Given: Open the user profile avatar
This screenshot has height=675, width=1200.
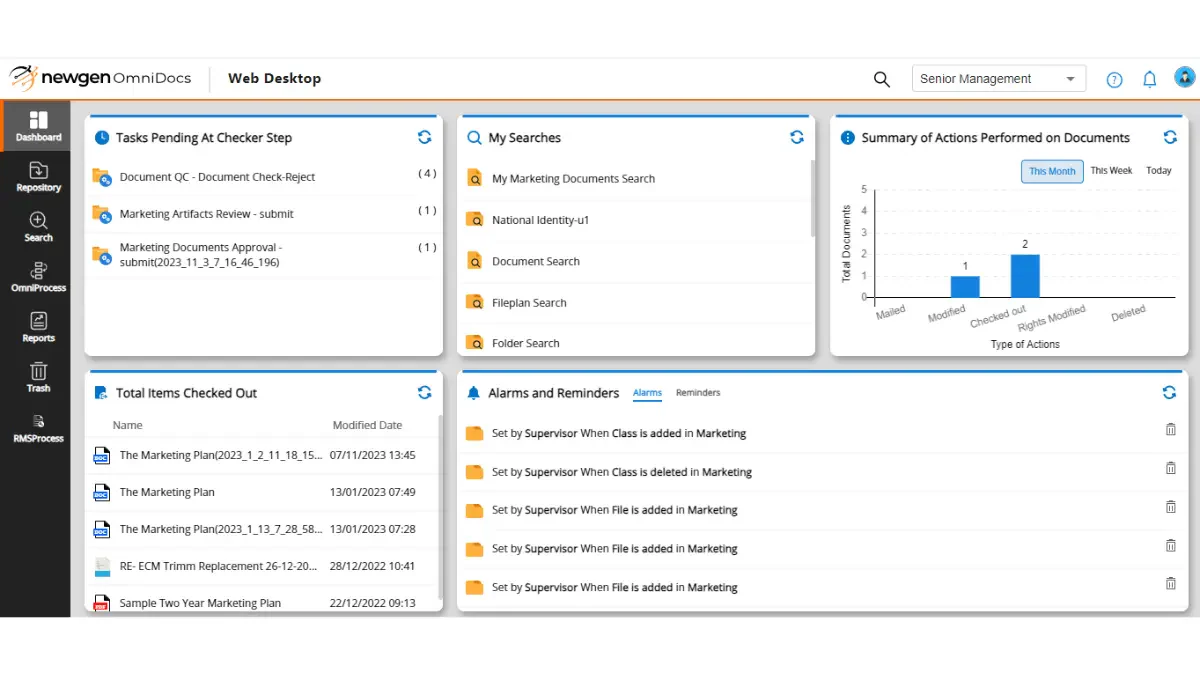Looking at the screenshot, I should [1184, 78].
